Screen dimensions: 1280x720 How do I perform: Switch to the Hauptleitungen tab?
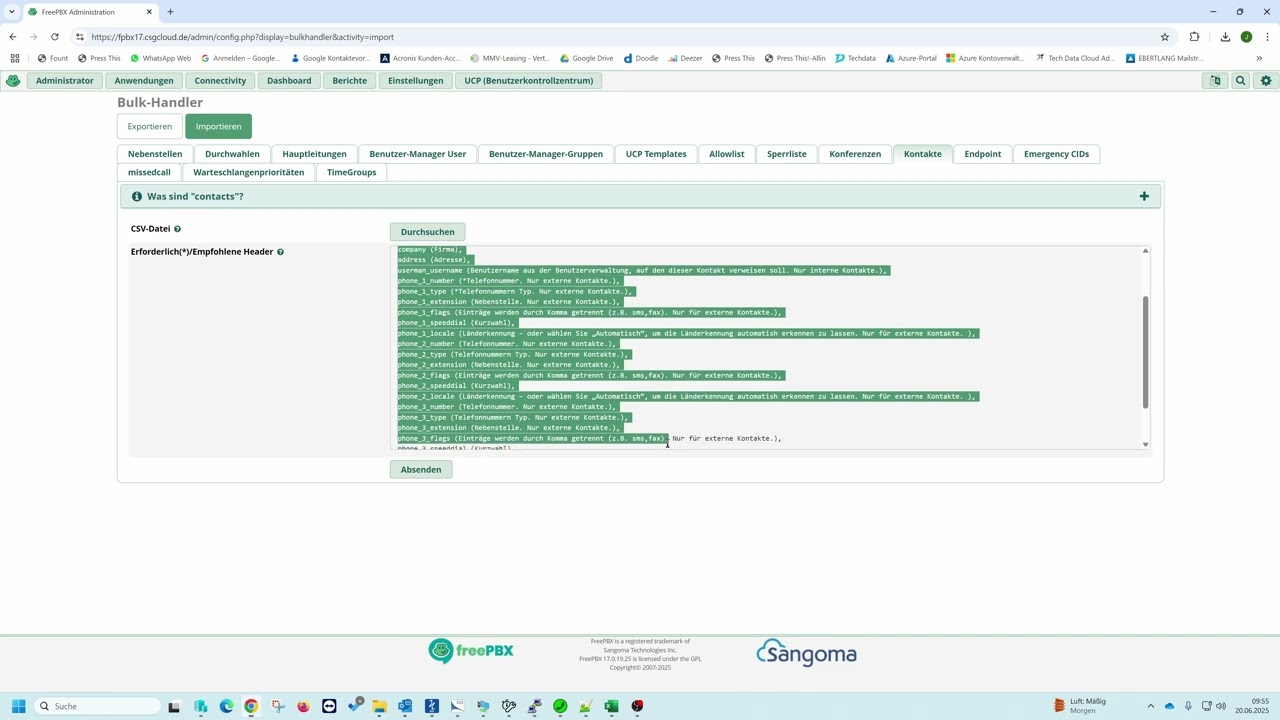pos(314,154)
